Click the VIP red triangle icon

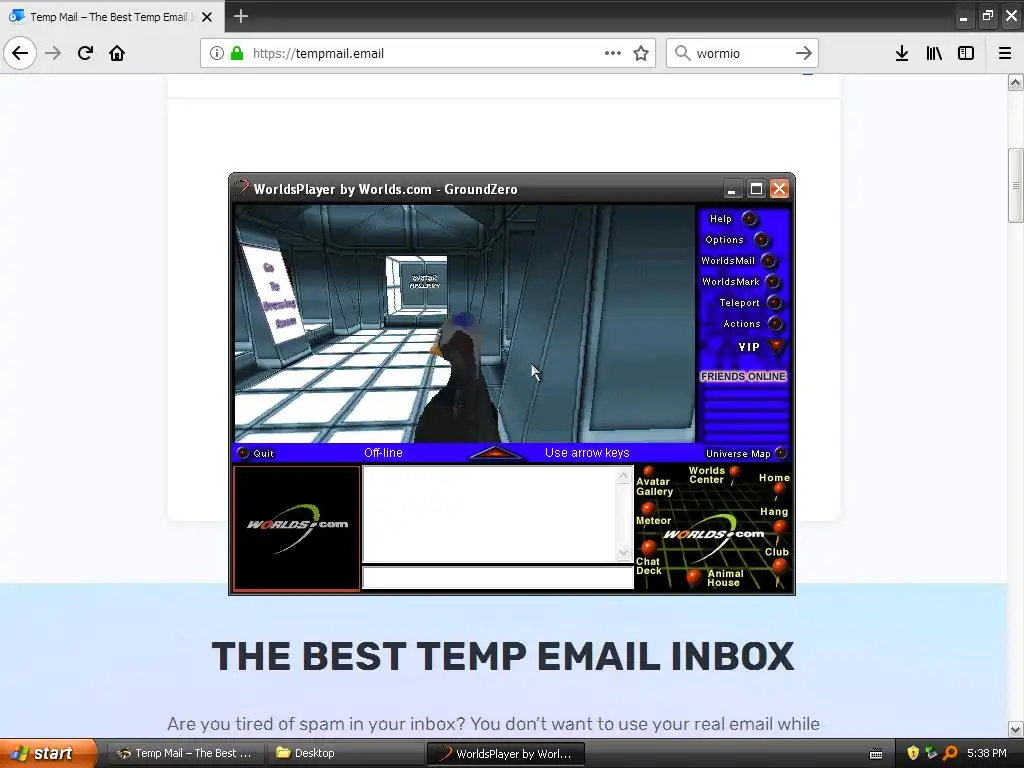coord(776,346)
